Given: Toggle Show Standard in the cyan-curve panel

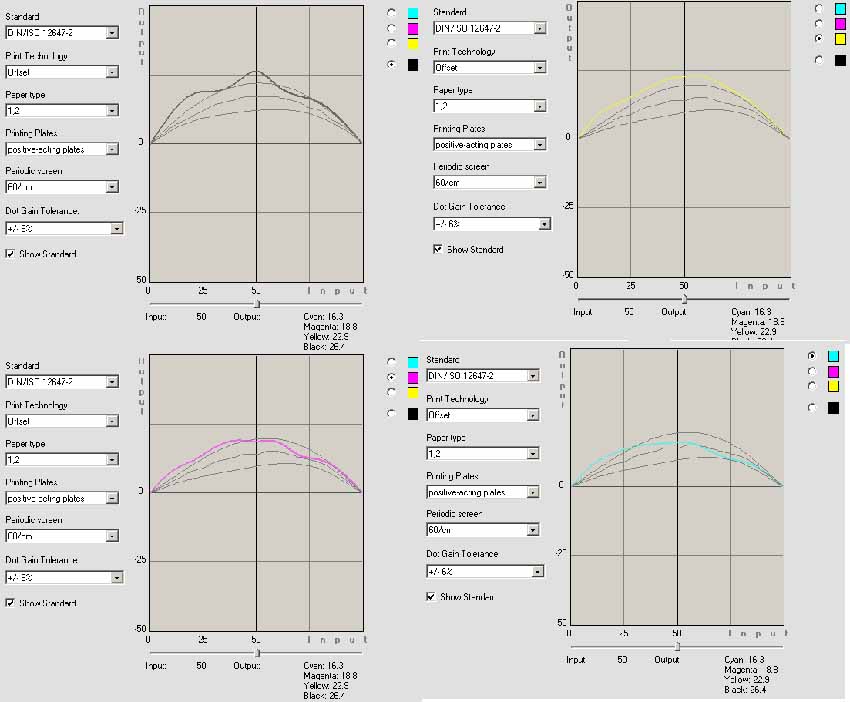Looking at the screenshot, I should point(430,596).
